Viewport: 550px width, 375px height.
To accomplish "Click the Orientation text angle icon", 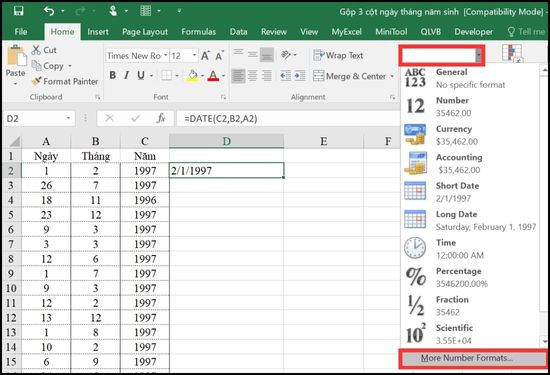I will coord(286,55).
